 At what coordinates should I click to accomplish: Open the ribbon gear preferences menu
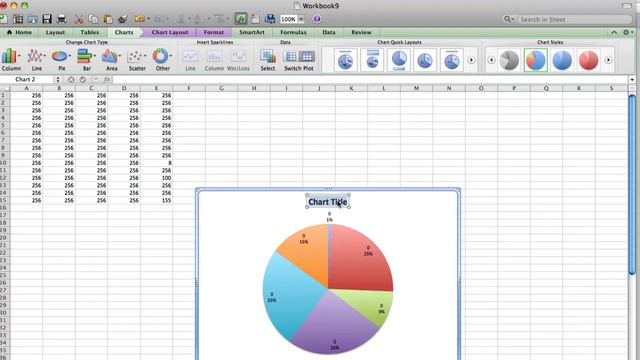(628, 32)
